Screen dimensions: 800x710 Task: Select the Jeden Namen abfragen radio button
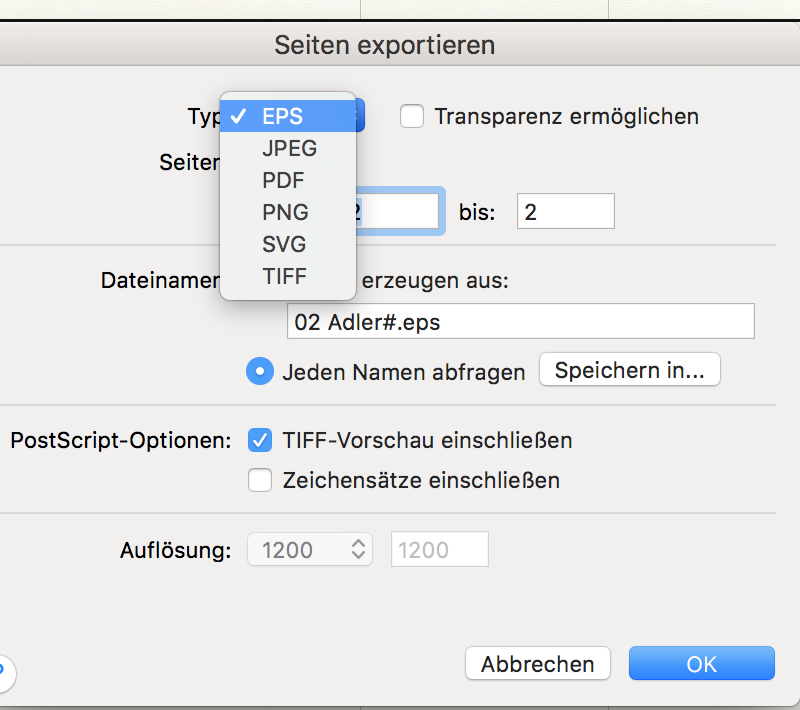(x=260, y=372)
